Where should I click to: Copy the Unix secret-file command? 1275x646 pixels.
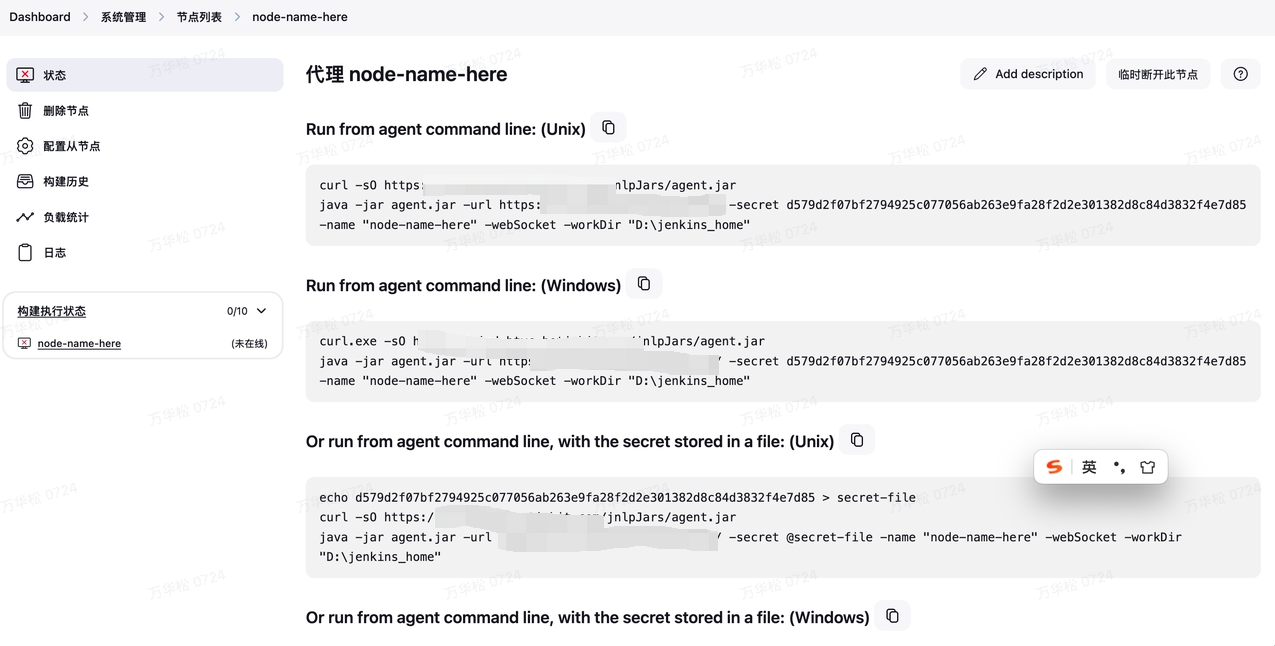(857, 440)
